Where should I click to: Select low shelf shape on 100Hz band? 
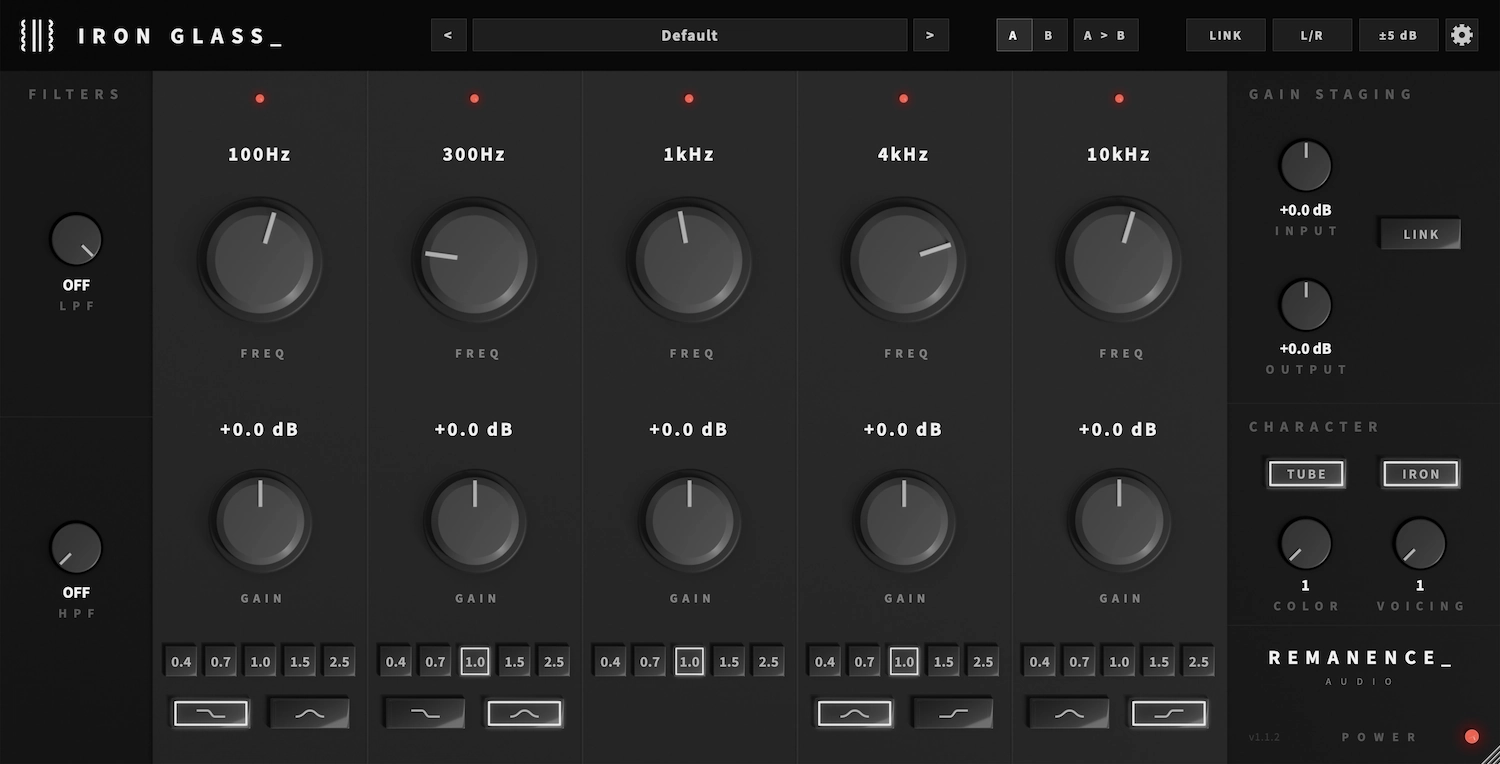(x=211, y=713)
